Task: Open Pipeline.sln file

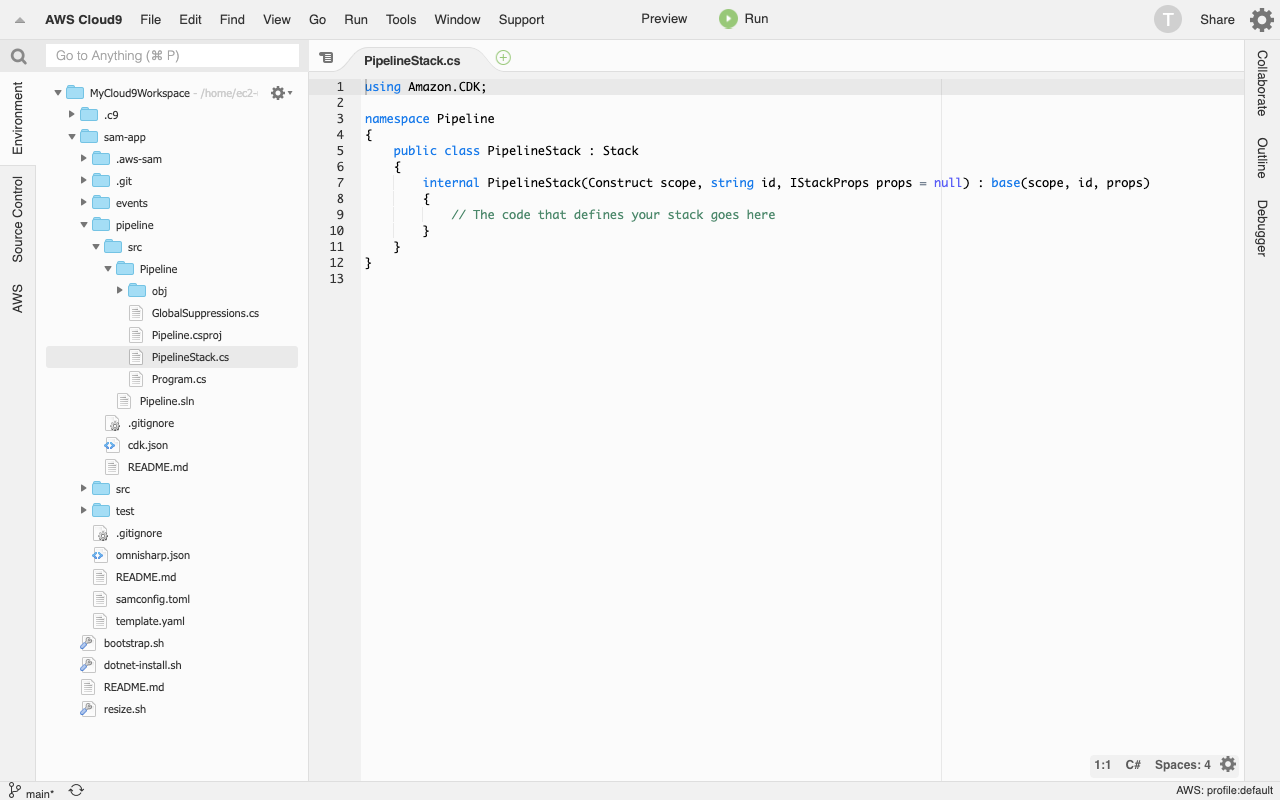Action: 167,401
